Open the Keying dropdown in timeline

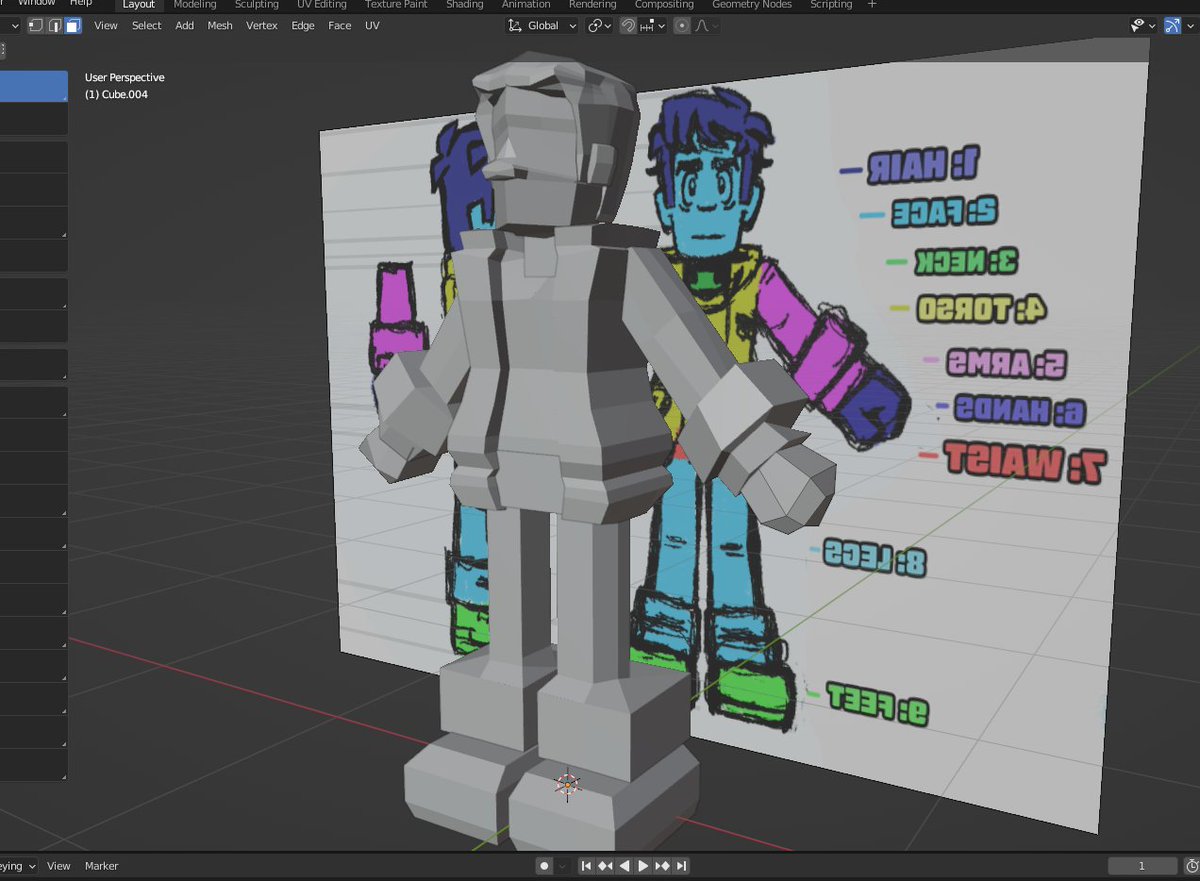pyautogui.click(x=17, y=866)
